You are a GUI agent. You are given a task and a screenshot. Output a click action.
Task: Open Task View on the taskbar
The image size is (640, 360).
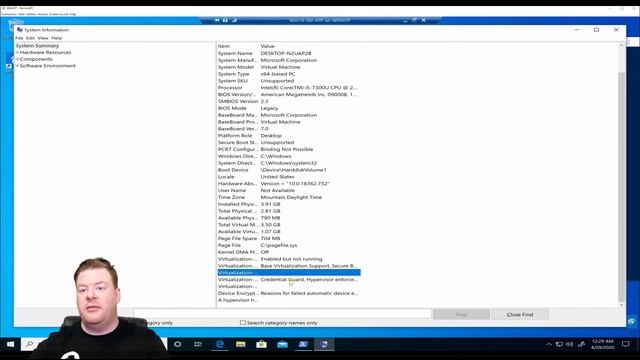pyautogui.click(x=198, y=344)
